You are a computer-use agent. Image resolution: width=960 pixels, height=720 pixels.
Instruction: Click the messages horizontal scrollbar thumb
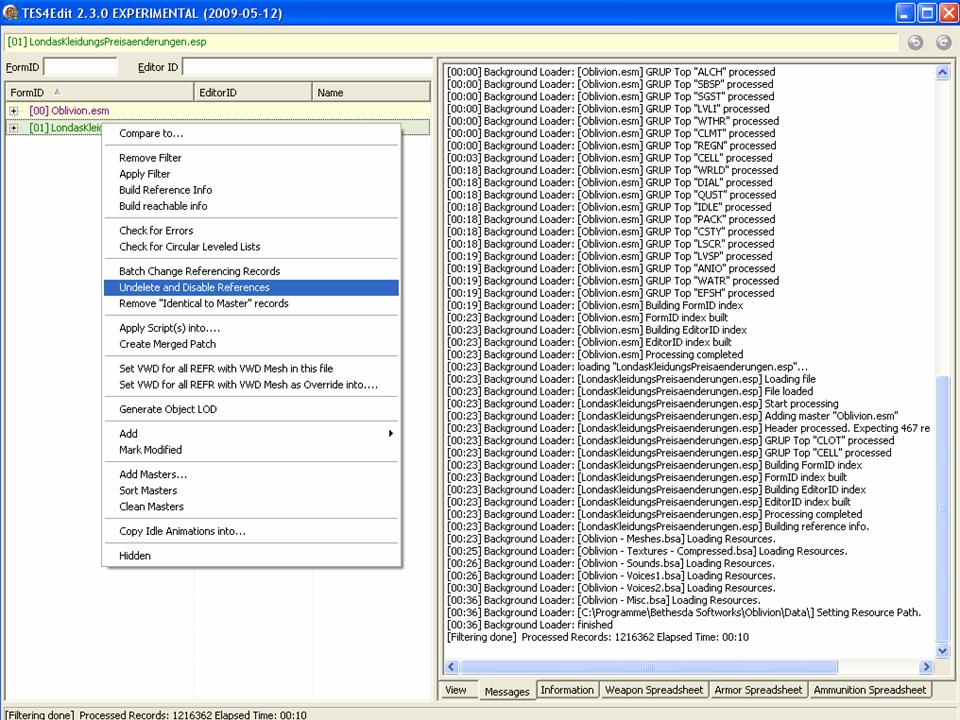[649, 667]
